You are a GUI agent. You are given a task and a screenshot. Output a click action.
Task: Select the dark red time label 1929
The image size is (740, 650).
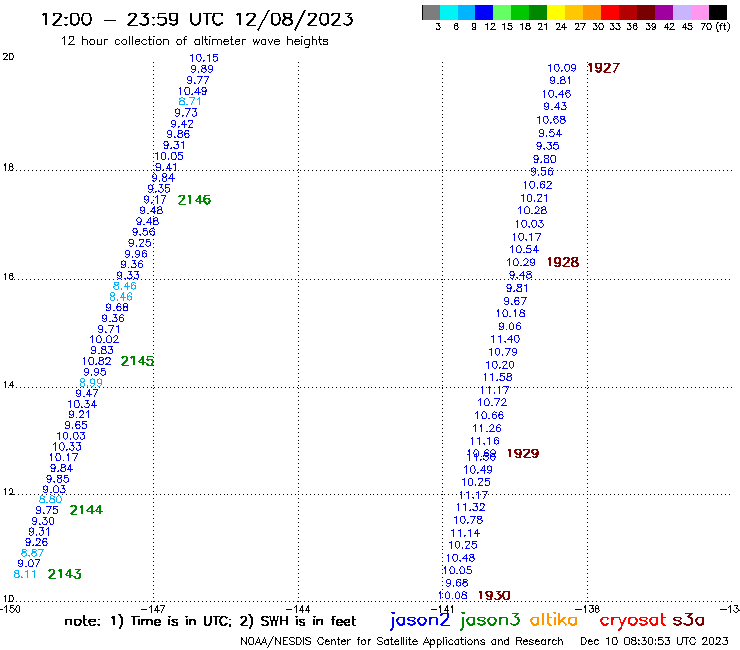coord(523,454)
